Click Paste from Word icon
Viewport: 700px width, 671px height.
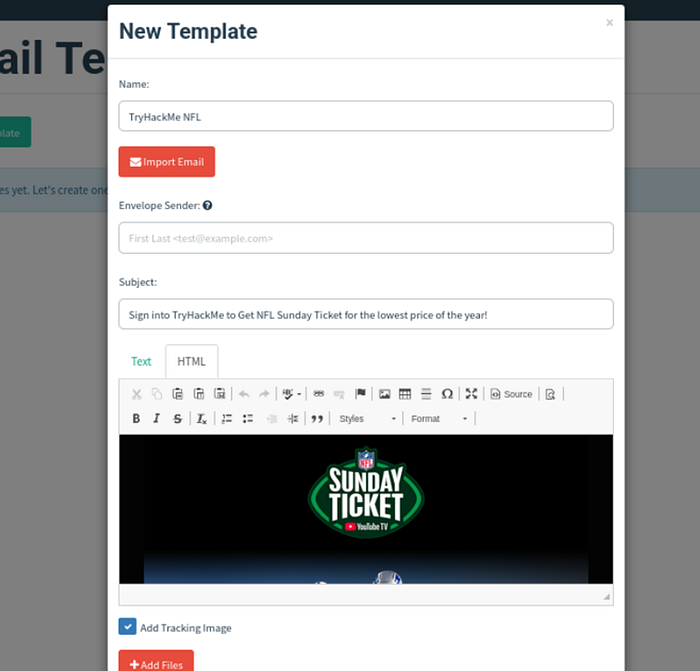220,394
